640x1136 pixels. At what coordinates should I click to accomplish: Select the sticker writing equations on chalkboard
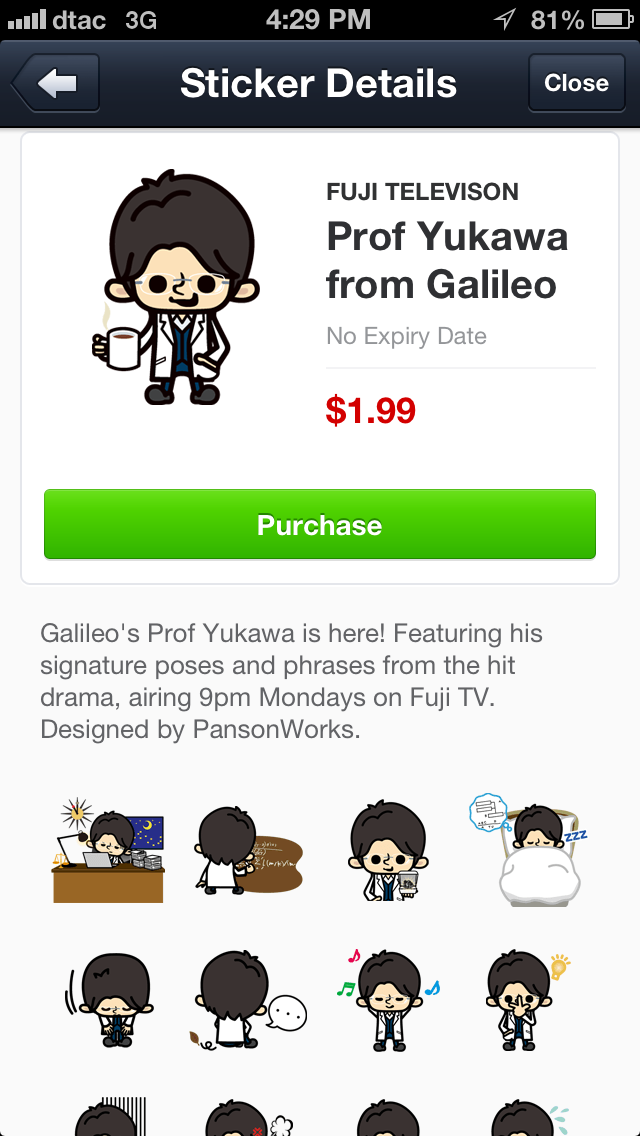coord(249,849)
